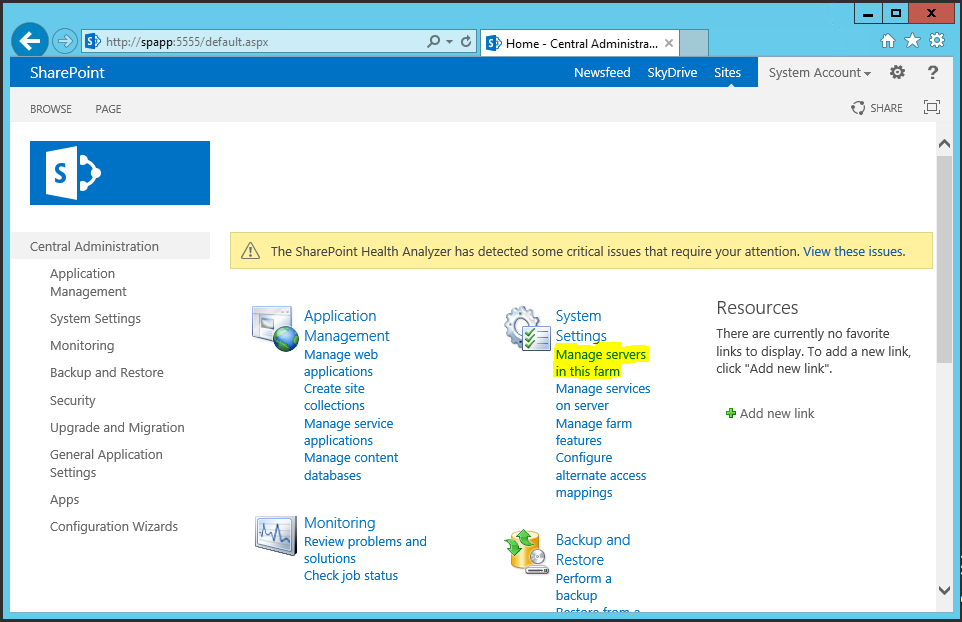962x622 pixels.
Task: Close the Central Administration browser tab
Action: click(x=669, y=43)
